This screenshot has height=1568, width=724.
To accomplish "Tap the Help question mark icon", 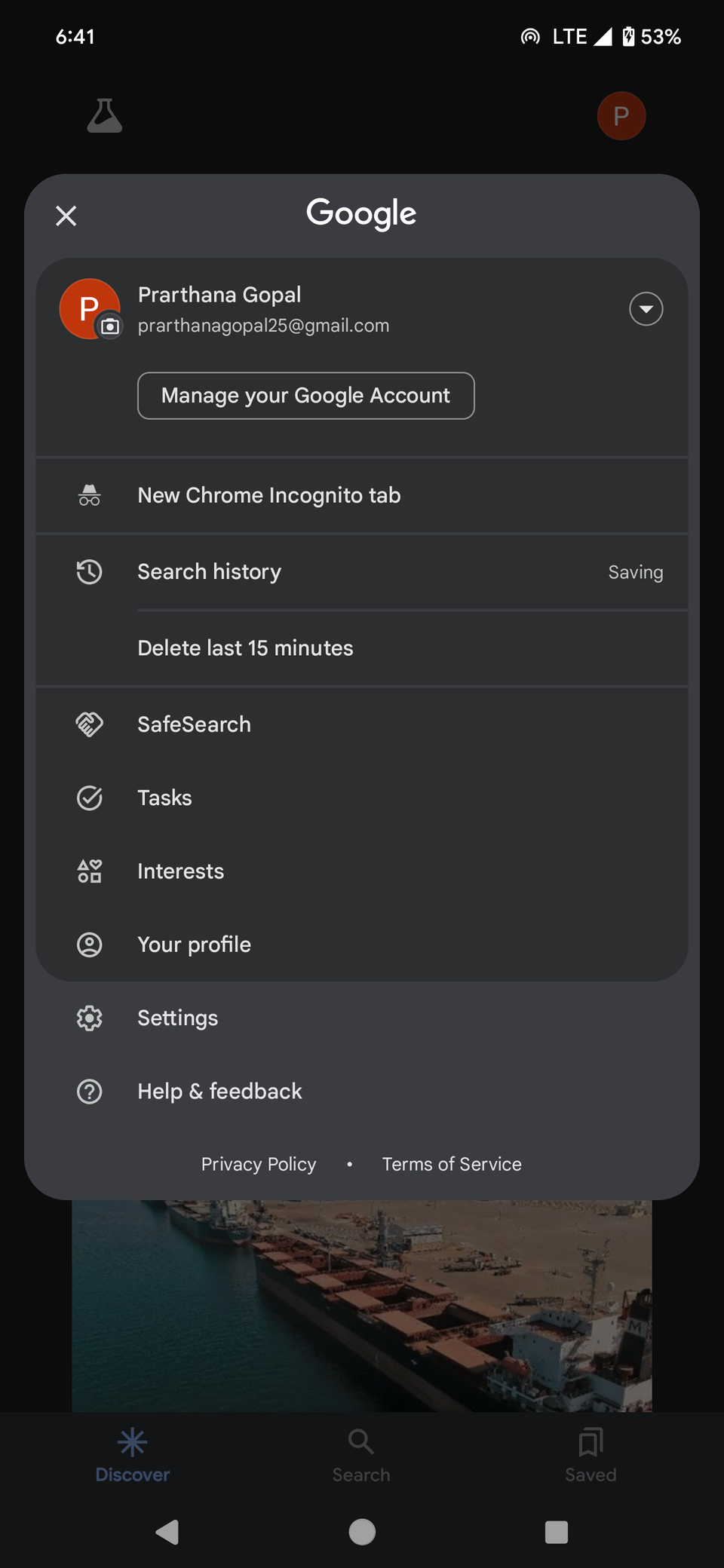I will 90,1092.
